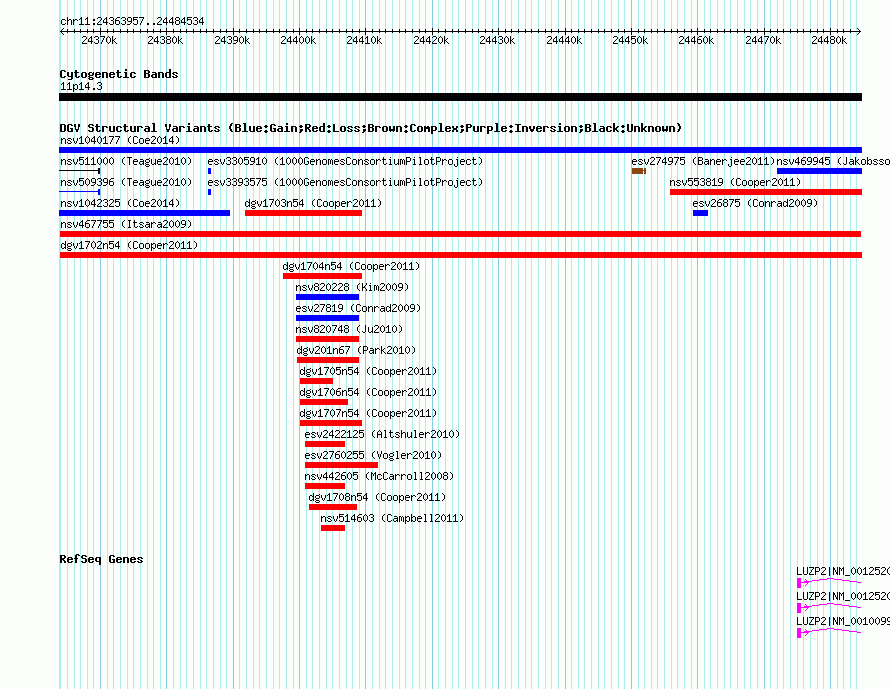
Task: Click the nsv467755 (Itsara2009) label
Action: click(126, 224)
